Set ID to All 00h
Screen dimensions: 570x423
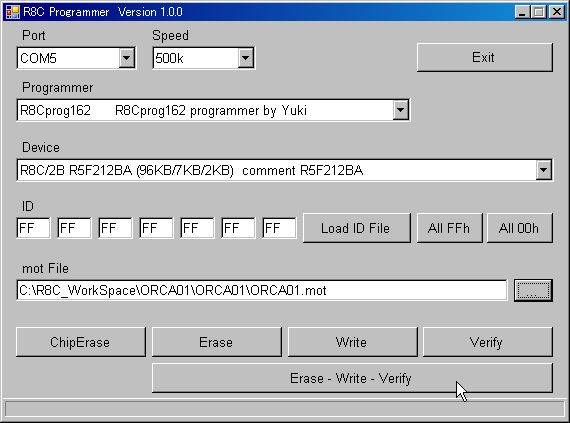pos(519,228)
